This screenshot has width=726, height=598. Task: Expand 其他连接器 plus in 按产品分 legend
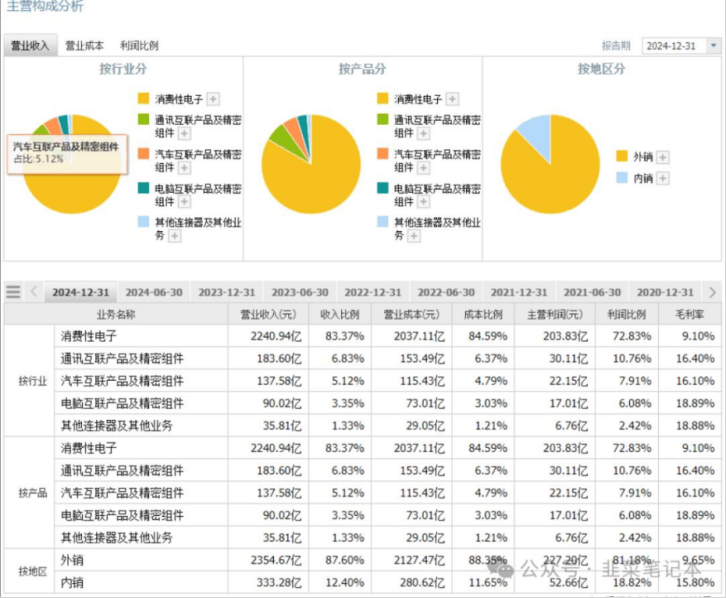click(x=414, y=236)
